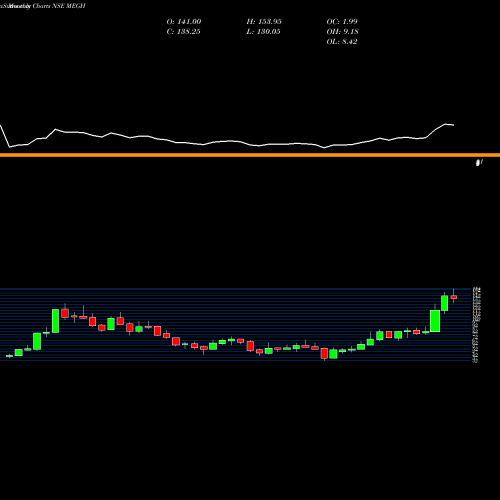Select the close price 'C: 138.25'
The image size is (500, 500).
tap(183, 32)
